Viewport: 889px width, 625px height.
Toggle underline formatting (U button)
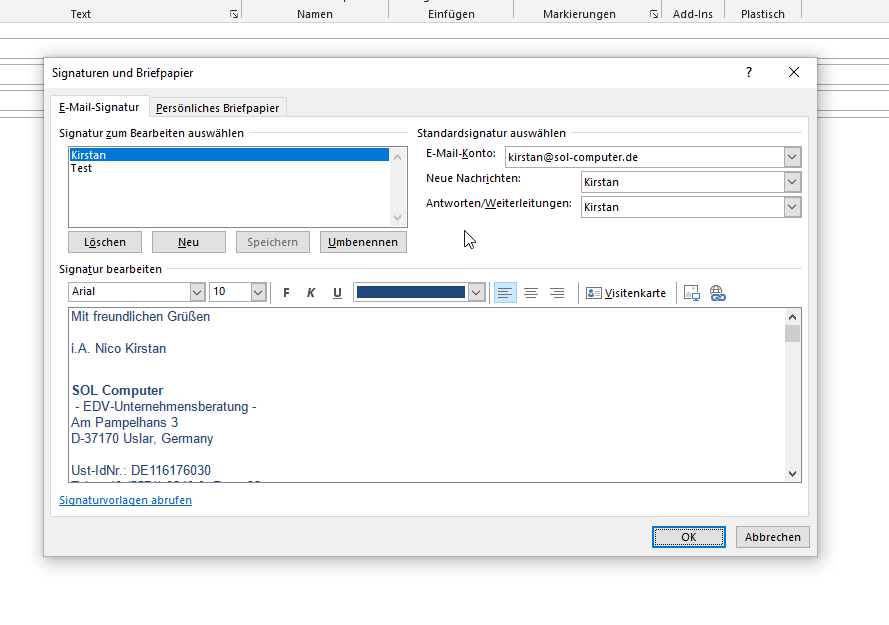(337, 293)
